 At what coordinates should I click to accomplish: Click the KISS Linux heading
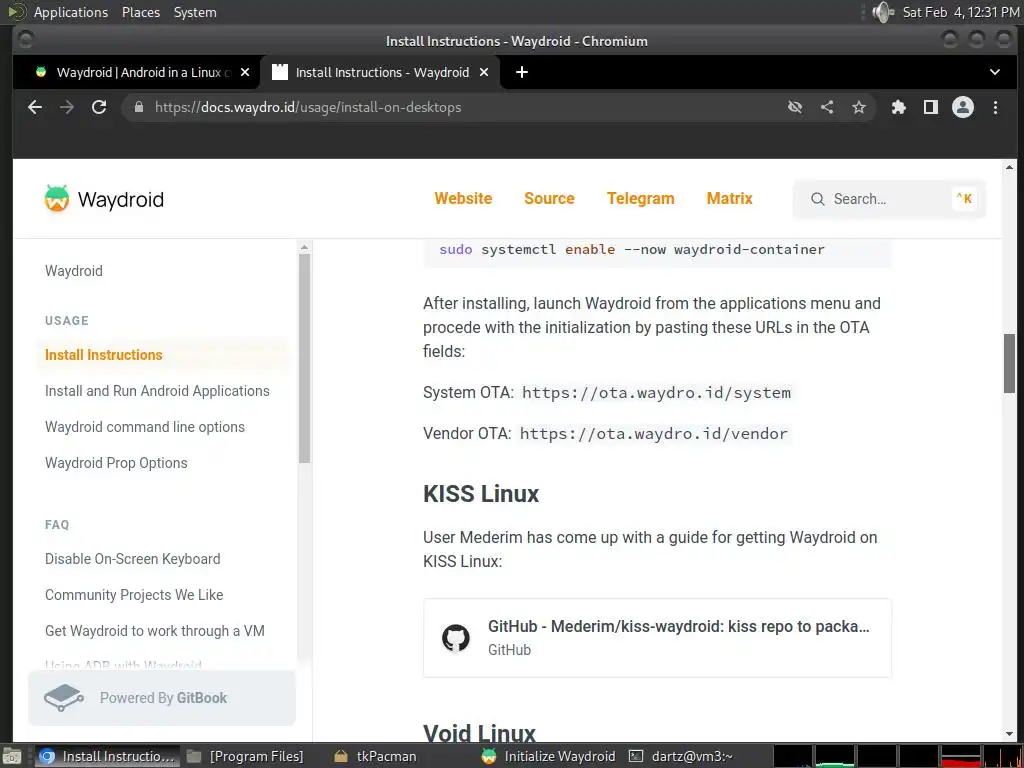481,494
